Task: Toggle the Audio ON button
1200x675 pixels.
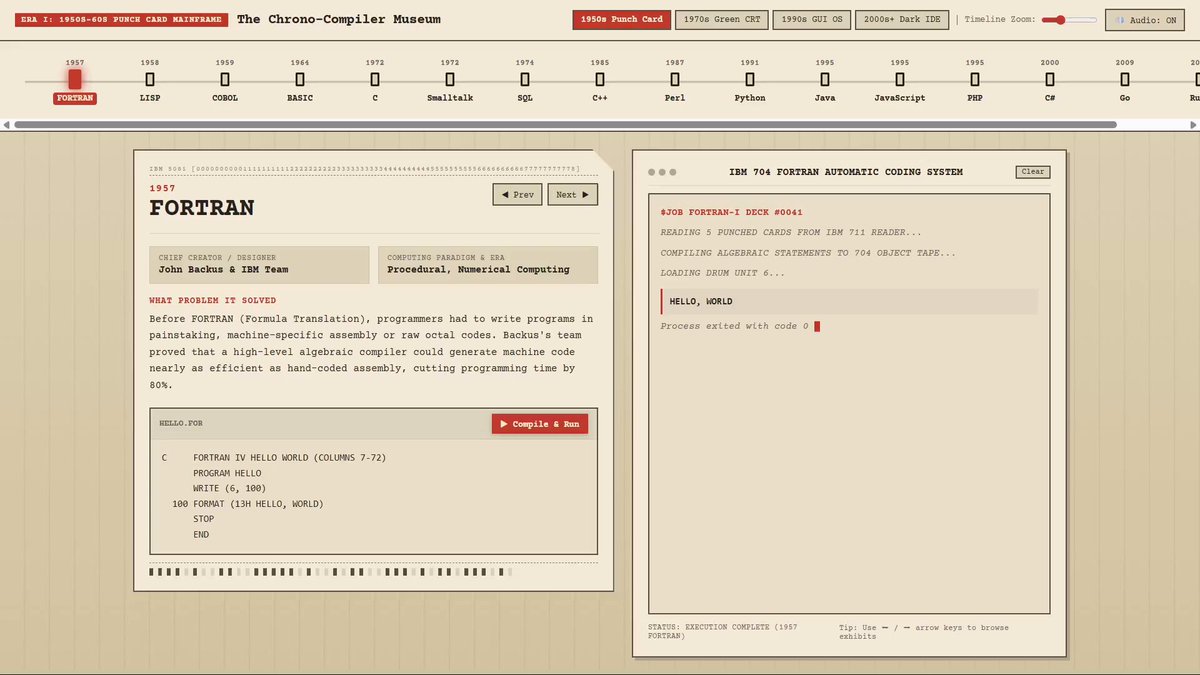Action: pos(1145,19)
